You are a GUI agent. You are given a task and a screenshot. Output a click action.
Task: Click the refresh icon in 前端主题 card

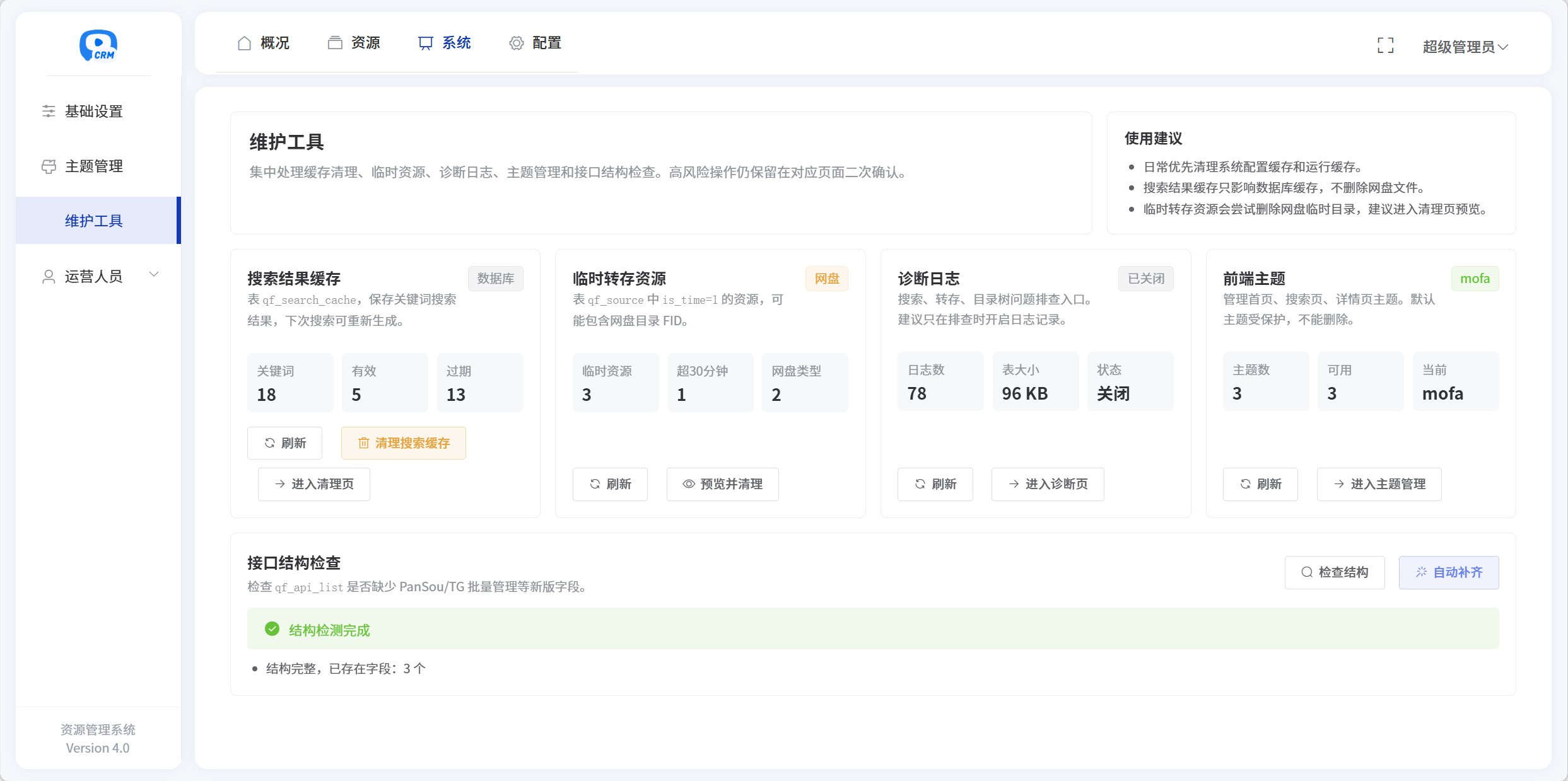[x=1246, y=484]
